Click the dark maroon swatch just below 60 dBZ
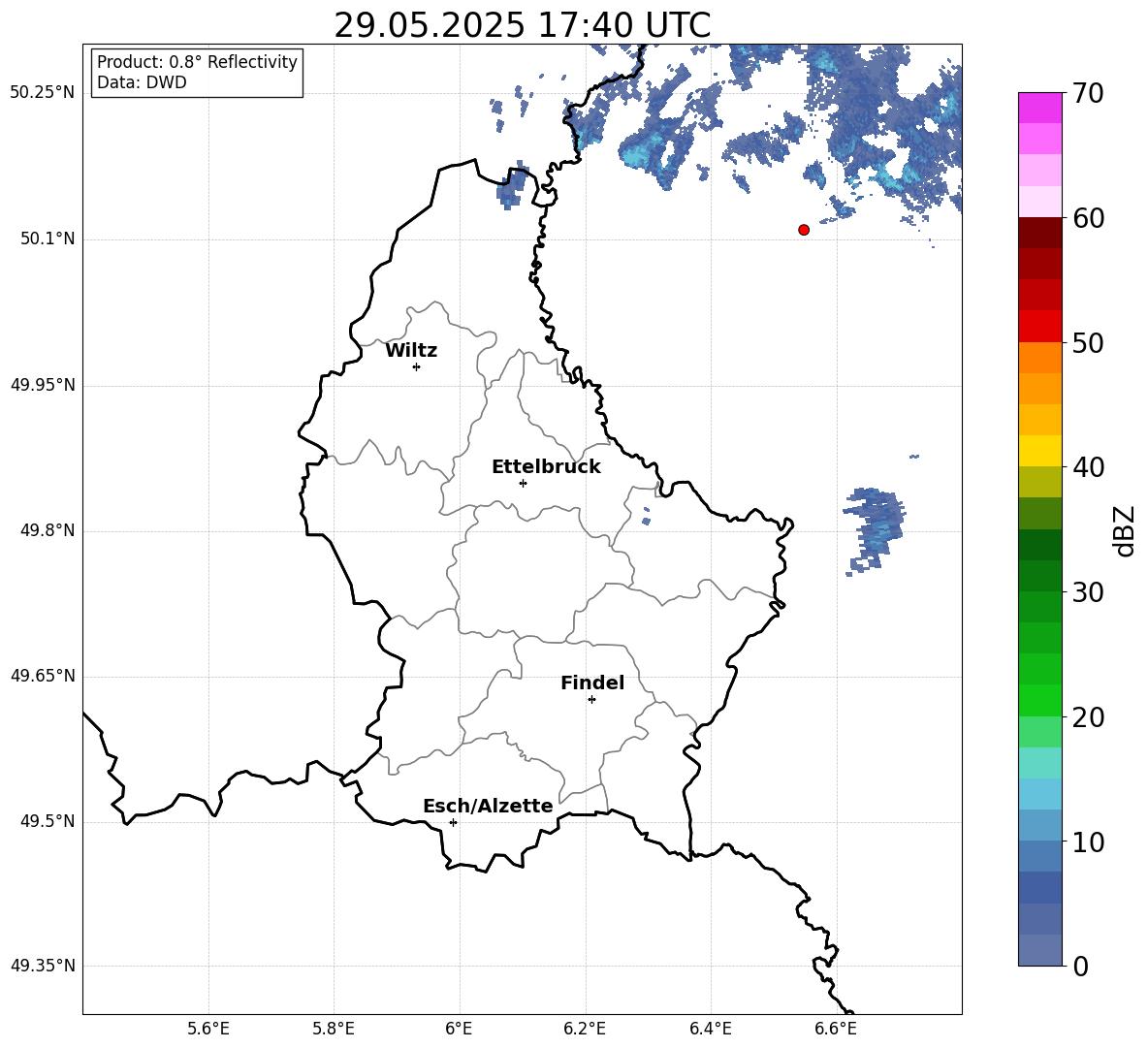The height and width of the screenshot is (1048, 1148). (x=1039, y=233)
